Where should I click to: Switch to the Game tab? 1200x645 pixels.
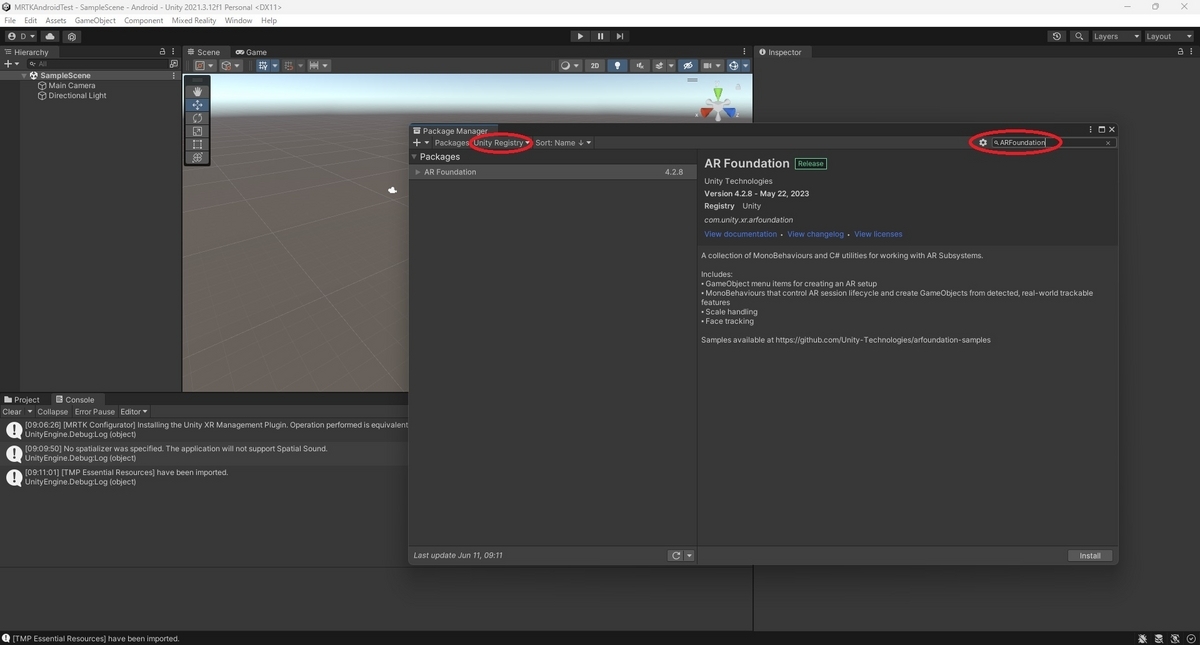251,52
